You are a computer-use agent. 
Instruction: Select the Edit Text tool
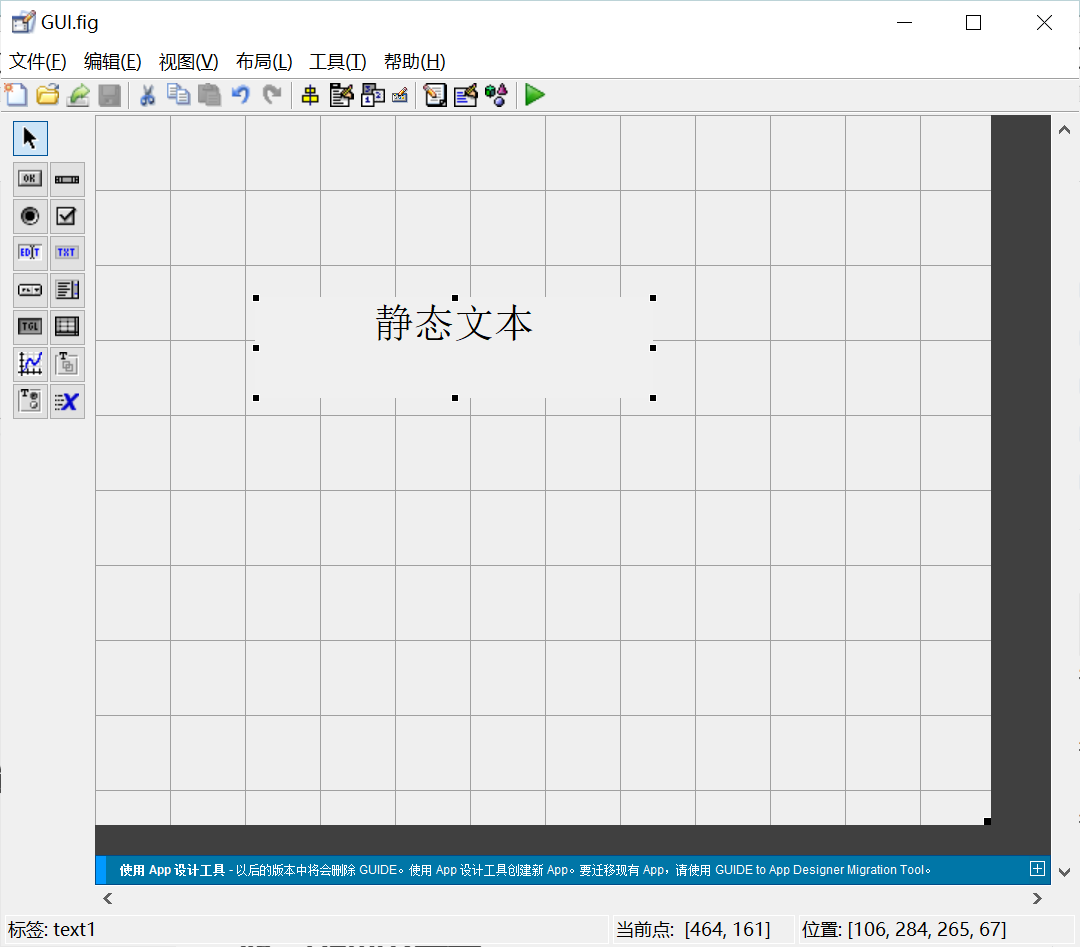29,253
